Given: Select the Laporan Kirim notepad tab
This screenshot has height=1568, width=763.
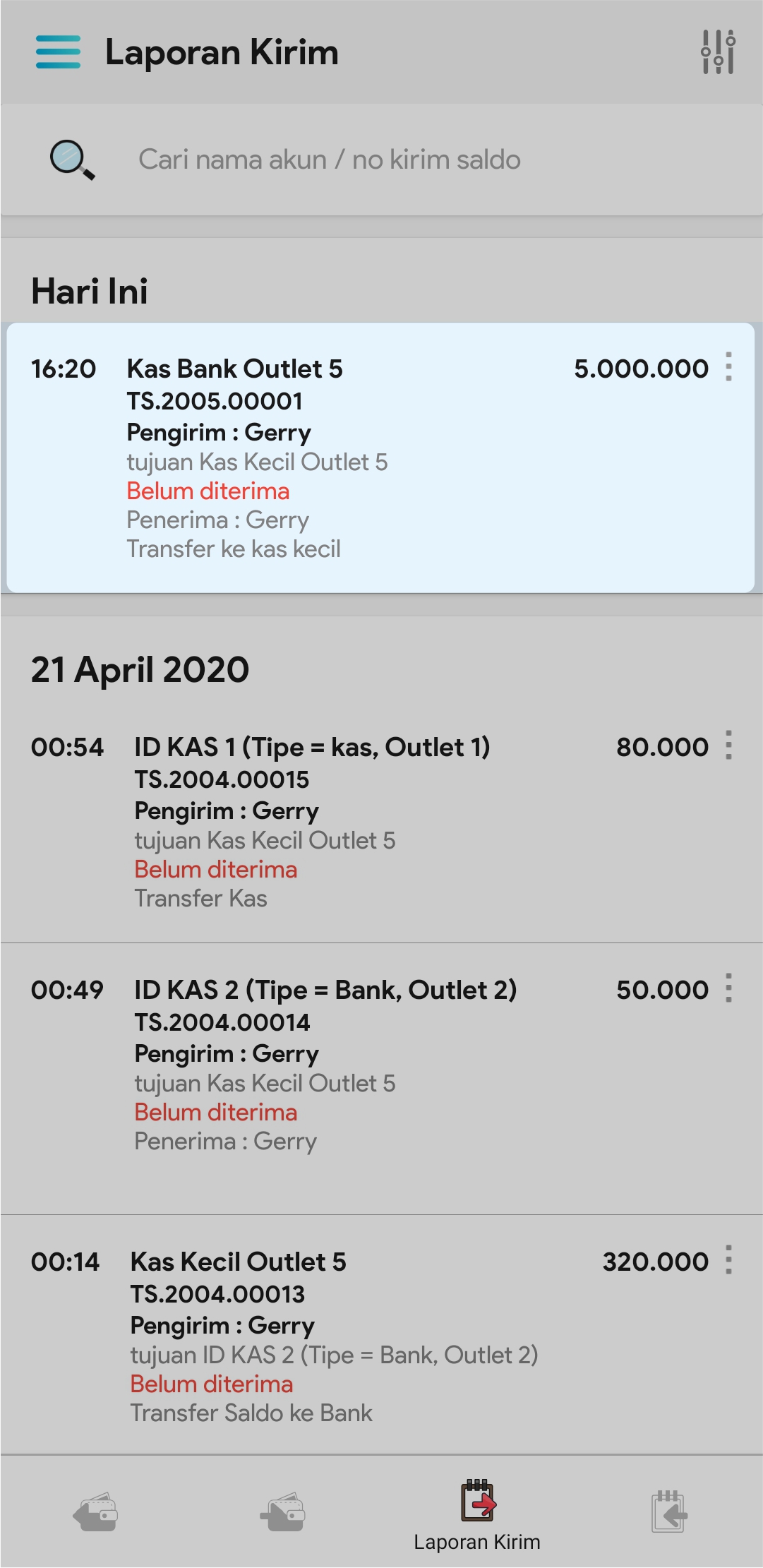Looking at the screenshot, I should point(477,1514).
